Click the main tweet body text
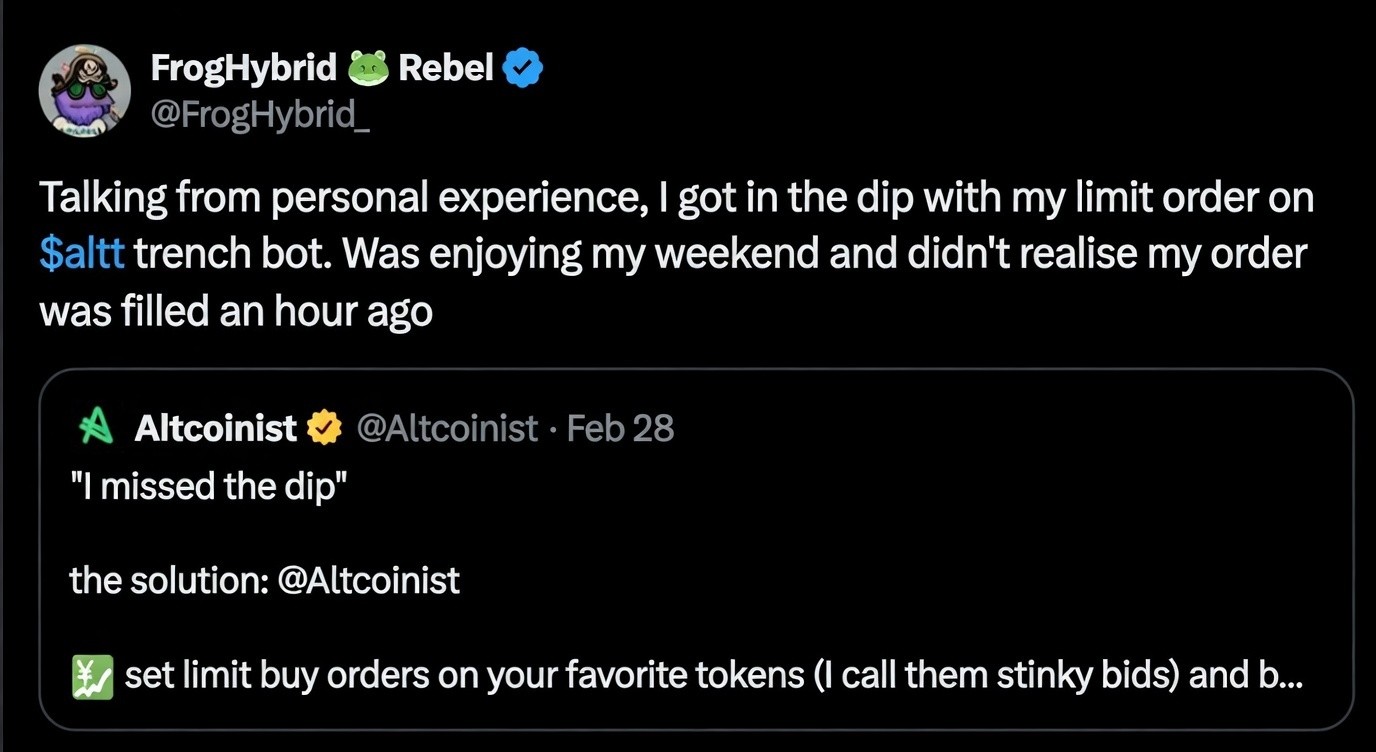Viewport: 1376px width, 752px height. [x=675, y=253]
